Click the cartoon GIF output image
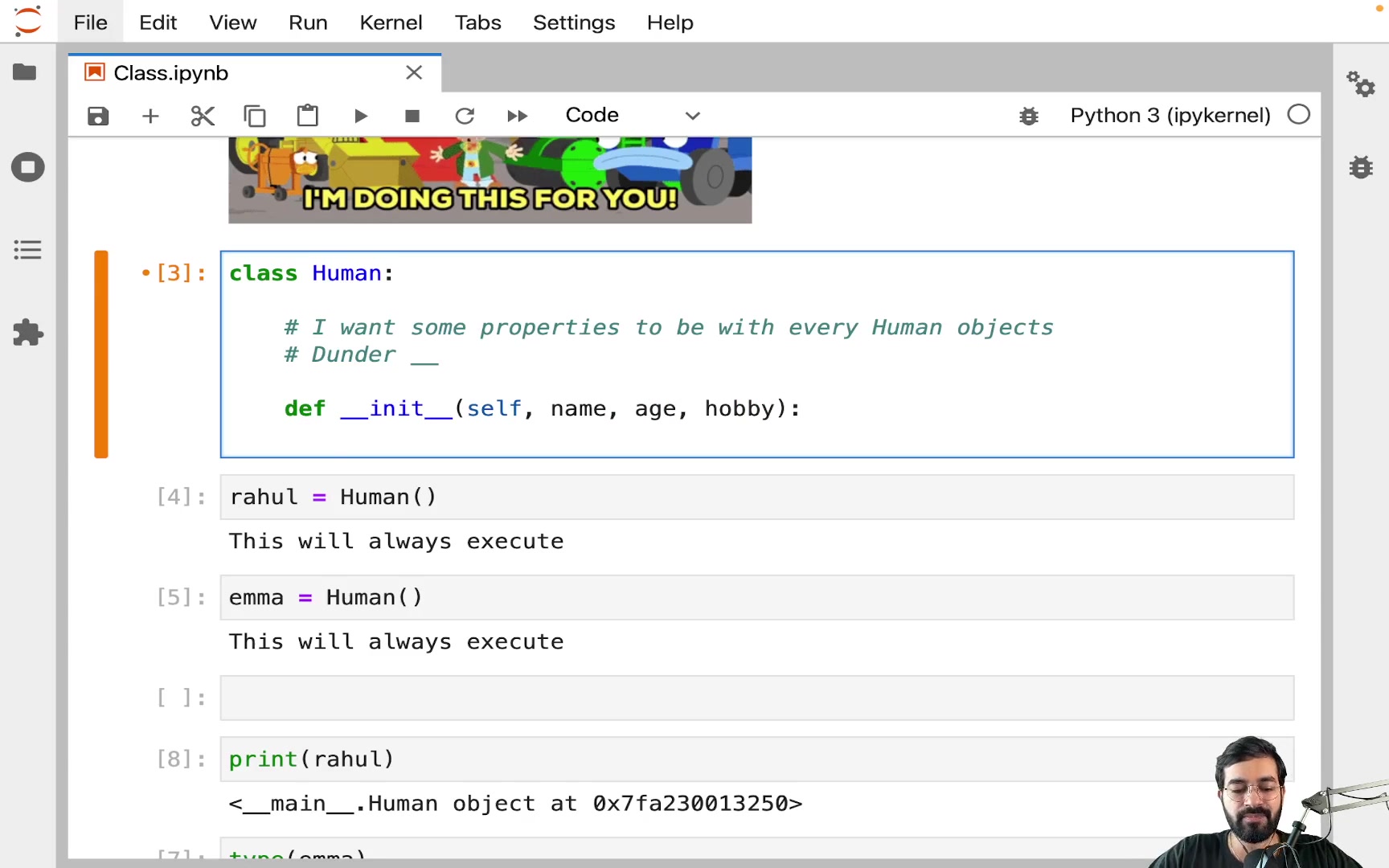The height and width of the screenshot is (868, 1389). [490, 180]
